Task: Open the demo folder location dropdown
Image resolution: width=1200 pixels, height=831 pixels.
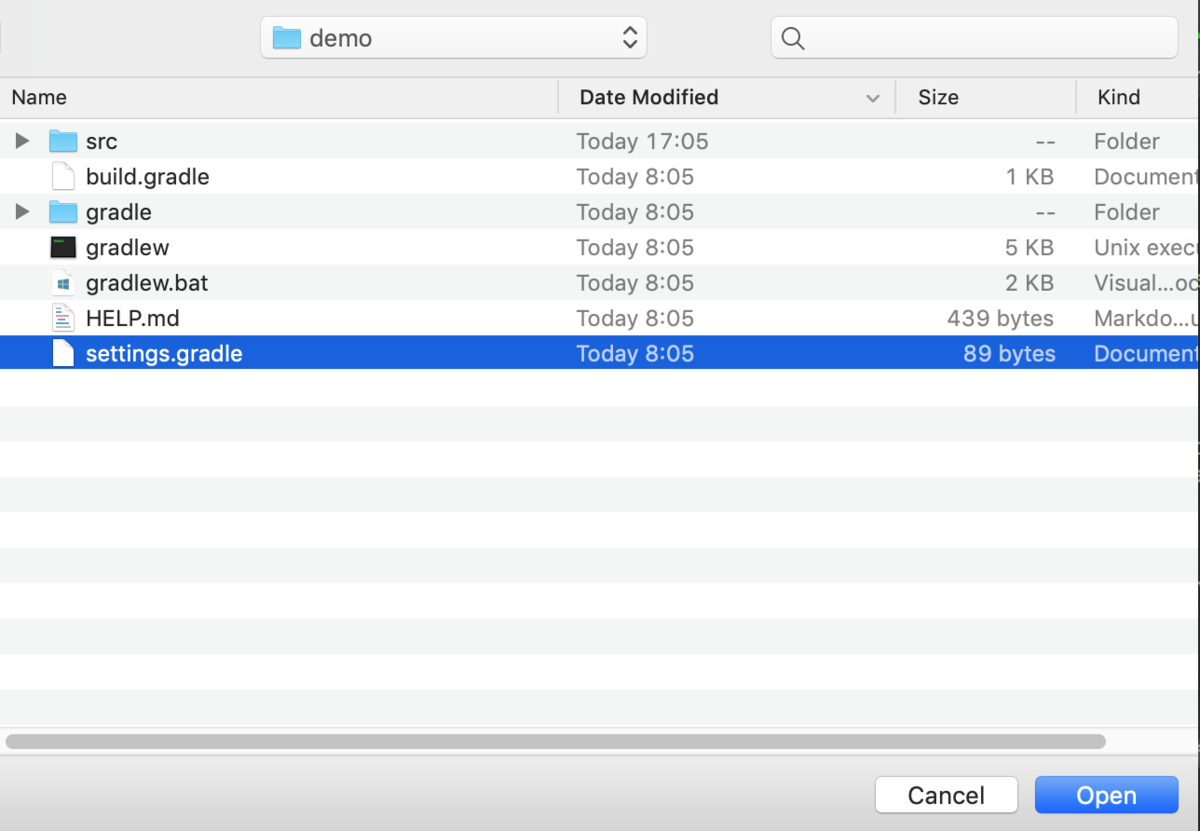Action: click(453, 38)
